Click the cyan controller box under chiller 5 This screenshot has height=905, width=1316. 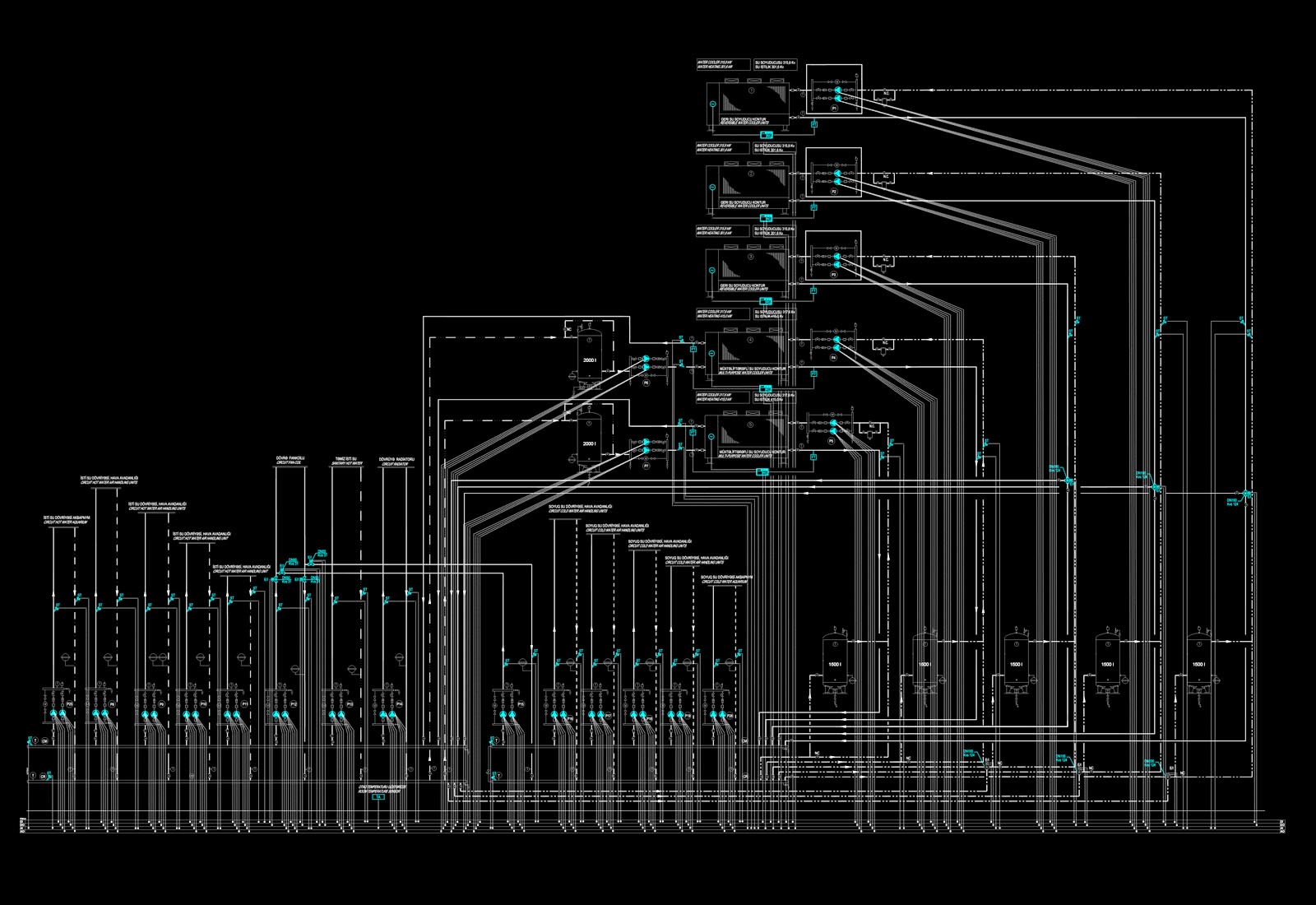pyautogui.click(x=762, y=471)
